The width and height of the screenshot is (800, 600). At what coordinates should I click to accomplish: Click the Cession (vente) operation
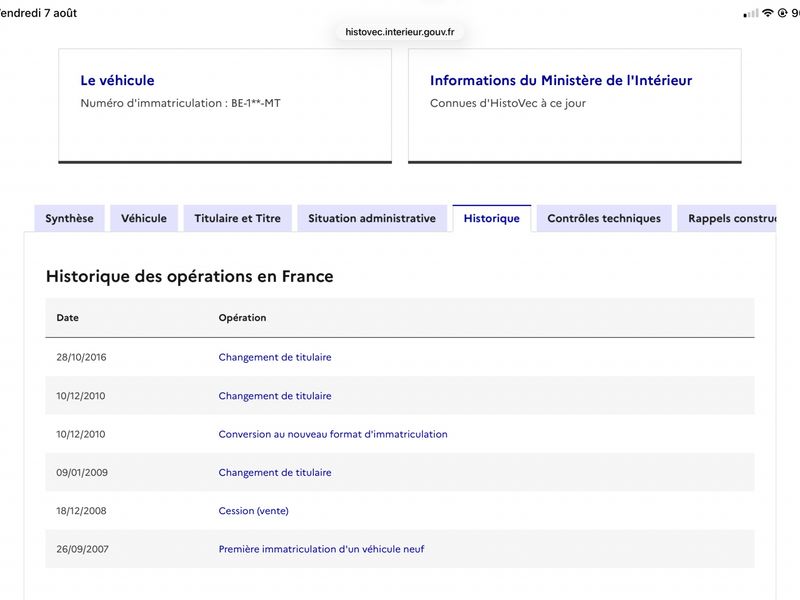click(254, 511)
